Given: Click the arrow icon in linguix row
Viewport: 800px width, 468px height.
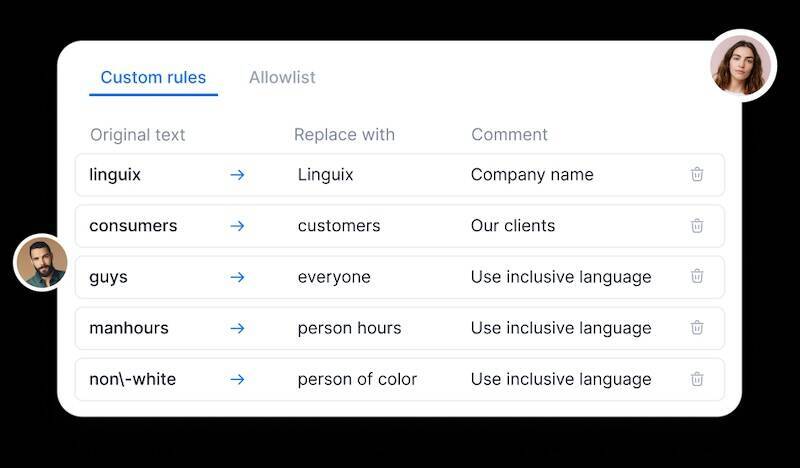Looking at the screenshot, I should pyautogui.click(x=237, y=175).
